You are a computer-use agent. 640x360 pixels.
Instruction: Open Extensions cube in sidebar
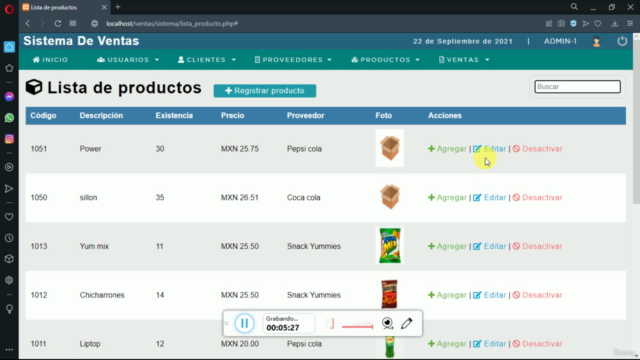point(9,259)
